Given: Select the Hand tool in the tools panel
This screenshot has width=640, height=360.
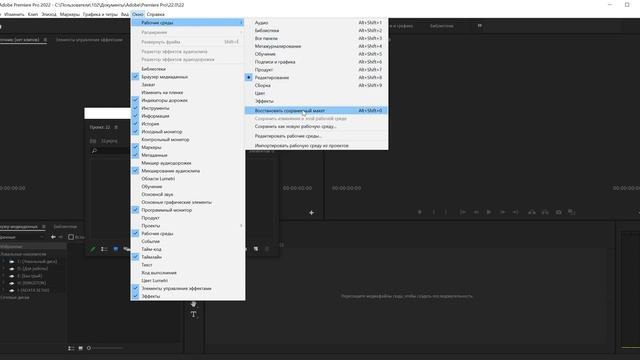Looking at the screenshot, I should (x=193, y=304).
